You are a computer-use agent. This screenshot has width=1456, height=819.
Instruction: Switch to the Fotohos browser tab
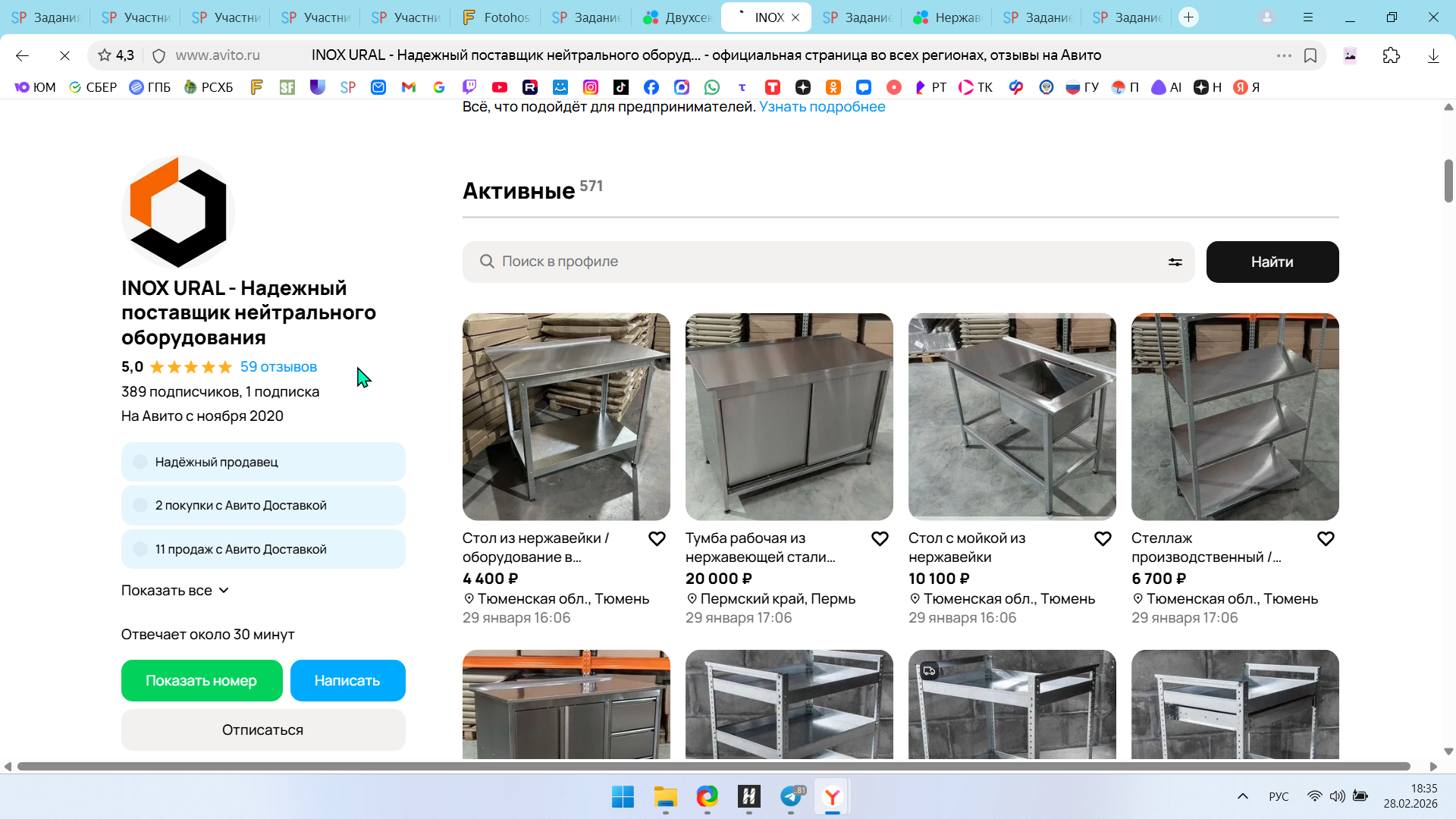tap(497, 17)
